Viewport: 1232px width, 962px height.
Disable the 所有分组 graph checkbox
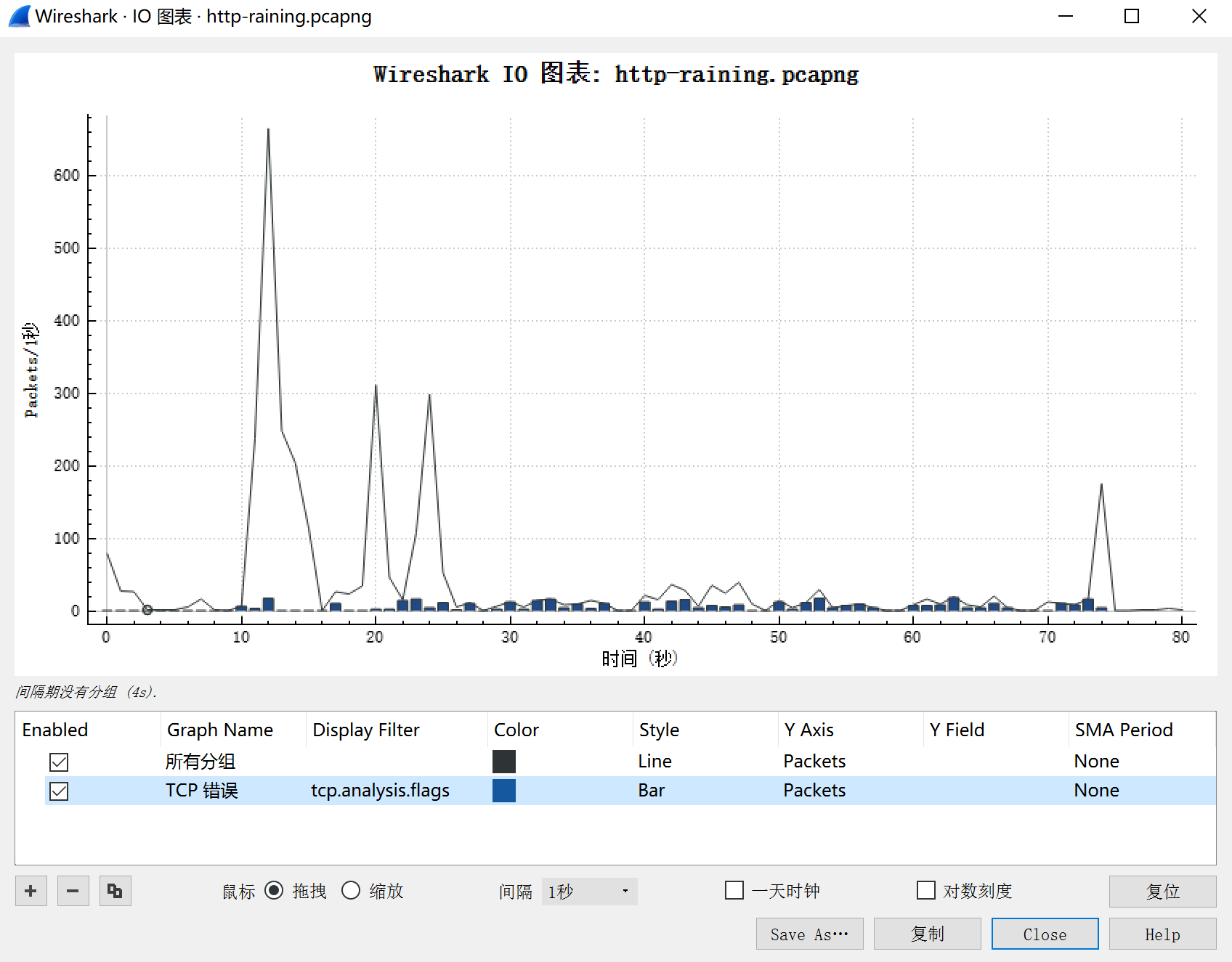[59, 762]
